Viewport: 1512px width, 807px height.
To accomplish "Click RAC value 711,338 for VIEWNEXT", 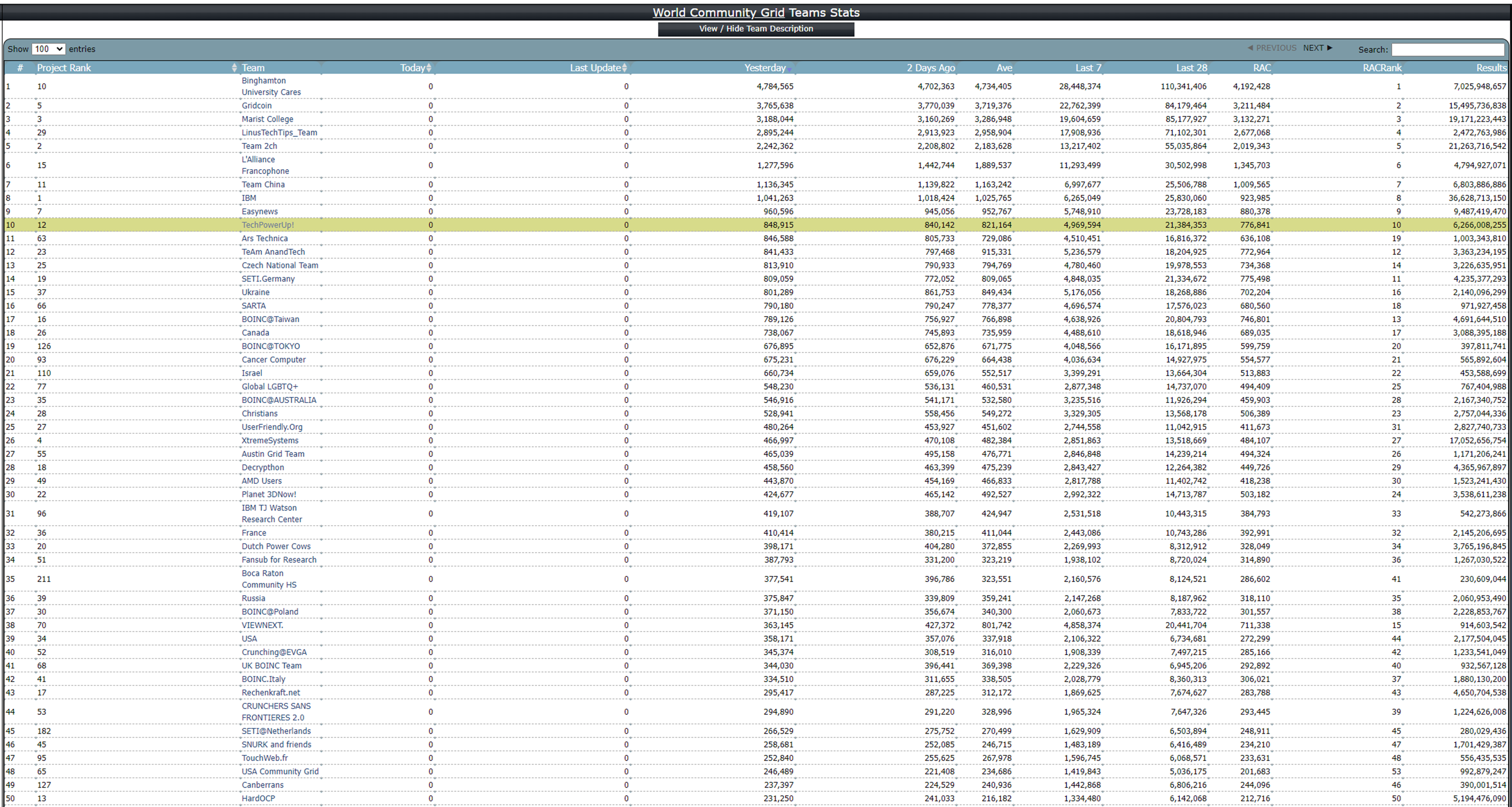I will [x=1255, y=626].
